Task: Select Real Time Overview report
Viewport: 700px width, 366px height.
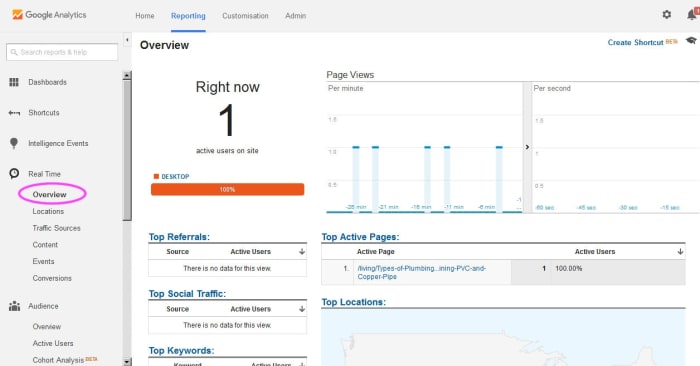Action: click(x=49, y=195)
